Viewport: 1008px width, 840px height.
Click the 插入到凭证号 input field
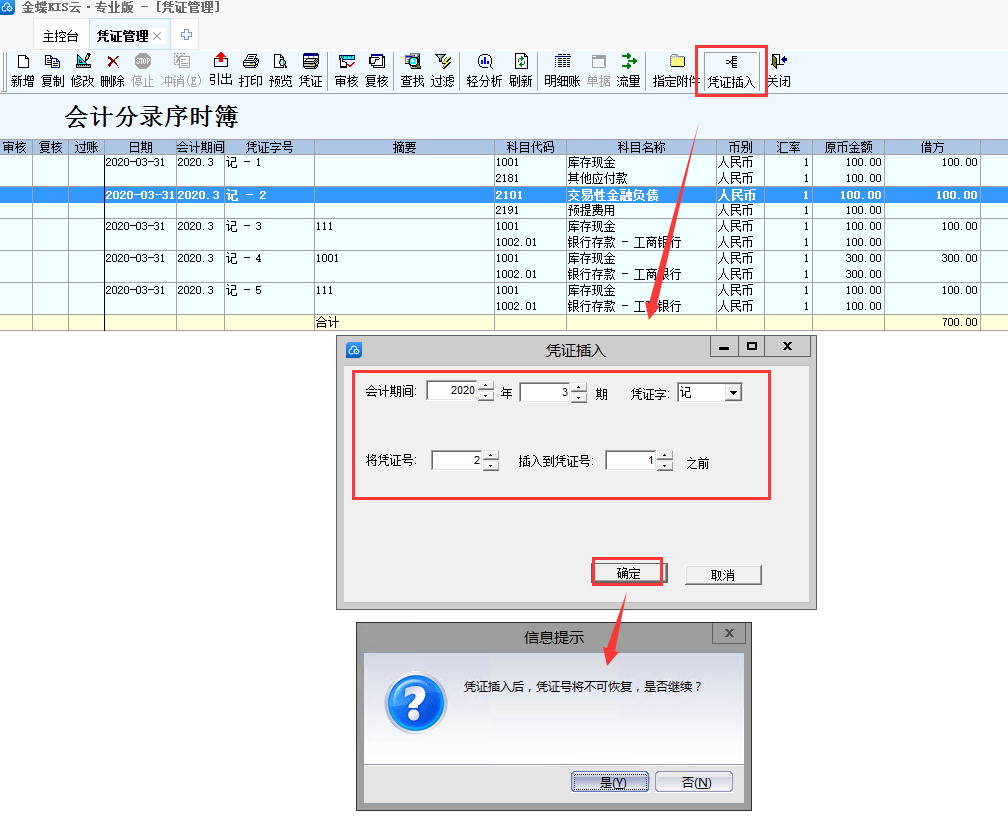click(631, 460)
